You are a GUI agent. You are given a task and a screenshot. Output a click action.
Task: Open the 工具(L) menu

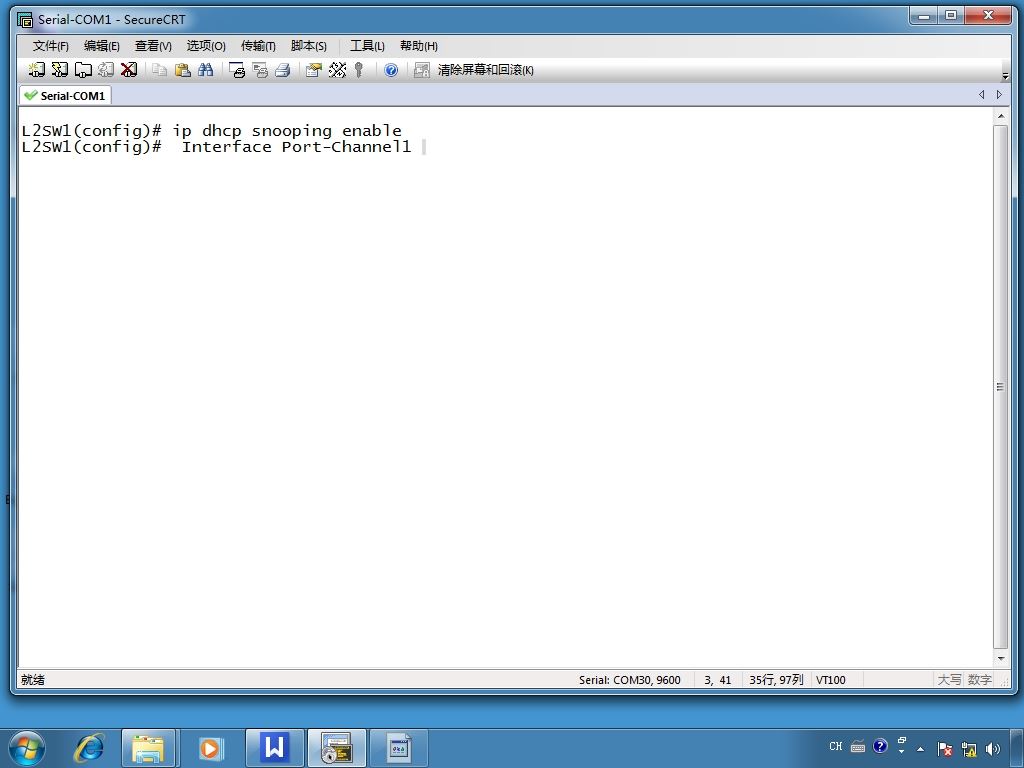pyautogui.click(x=367, y=46)
